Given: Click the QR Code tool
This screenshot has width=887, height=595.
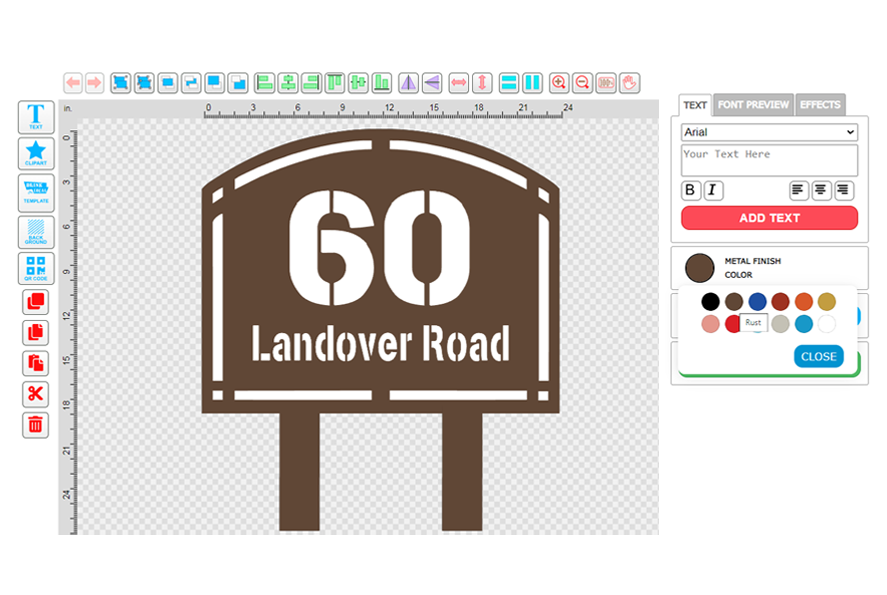Looking at the screenshot, I should coord(36,269).
